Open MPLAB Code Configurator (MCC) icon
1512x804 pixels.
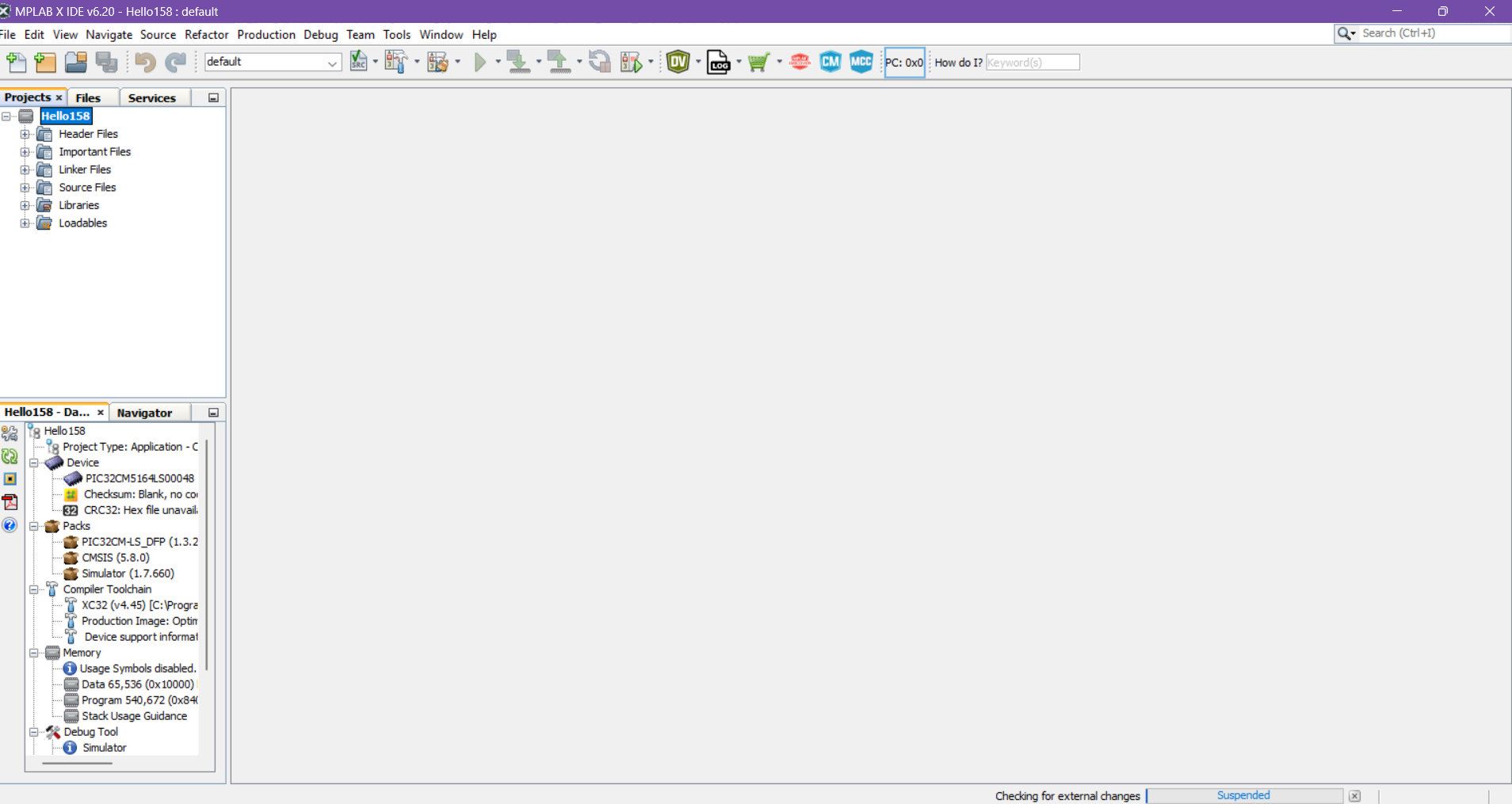pyautogui.click(x=861, y=62)
